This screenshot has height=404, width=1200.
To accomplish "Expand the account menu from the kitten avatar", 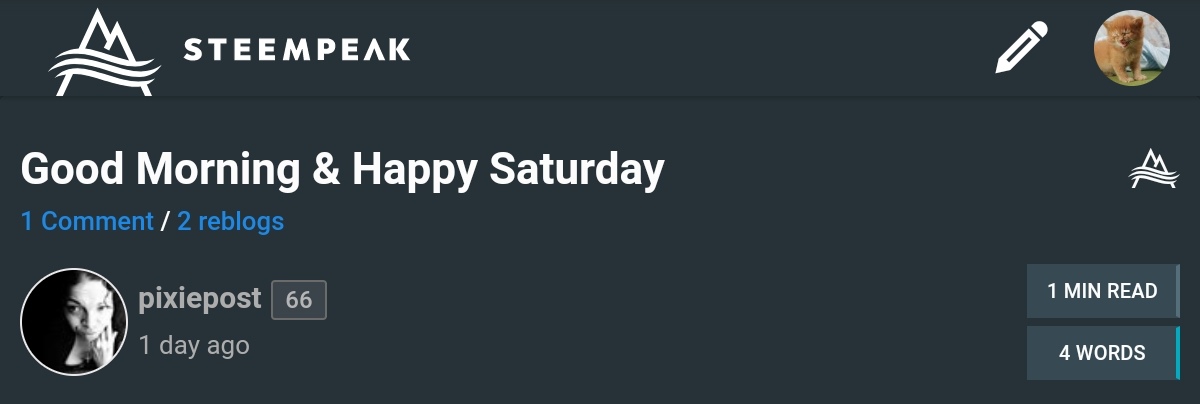I will coord(1131,49).
